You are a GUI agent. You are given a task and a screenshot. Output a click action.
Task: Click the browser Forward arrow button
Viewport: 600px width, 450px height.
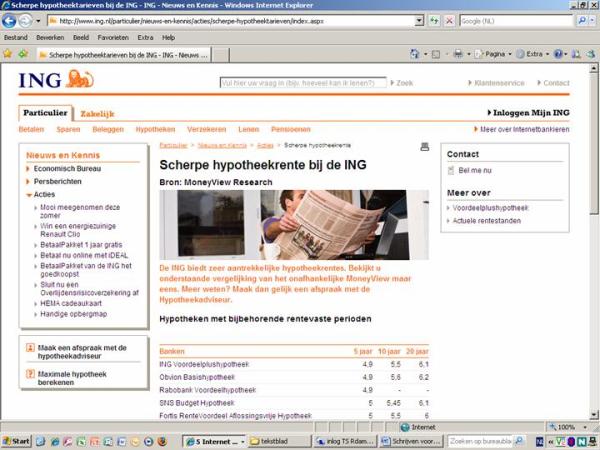[x=25, y=21]
